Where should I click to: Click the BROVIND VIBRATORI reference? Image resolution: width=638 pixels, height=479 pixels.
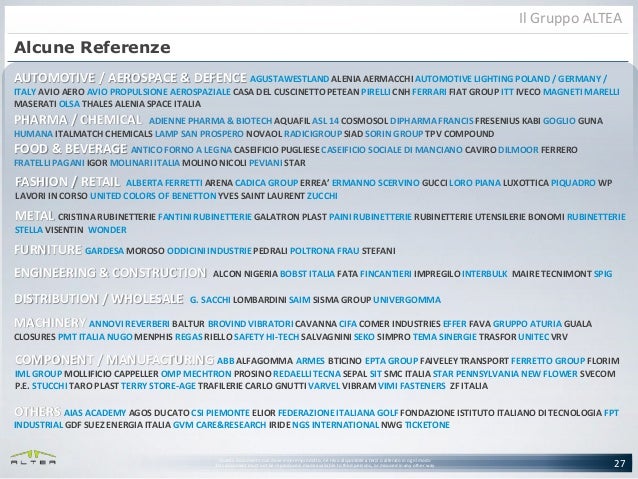[250, 324]
